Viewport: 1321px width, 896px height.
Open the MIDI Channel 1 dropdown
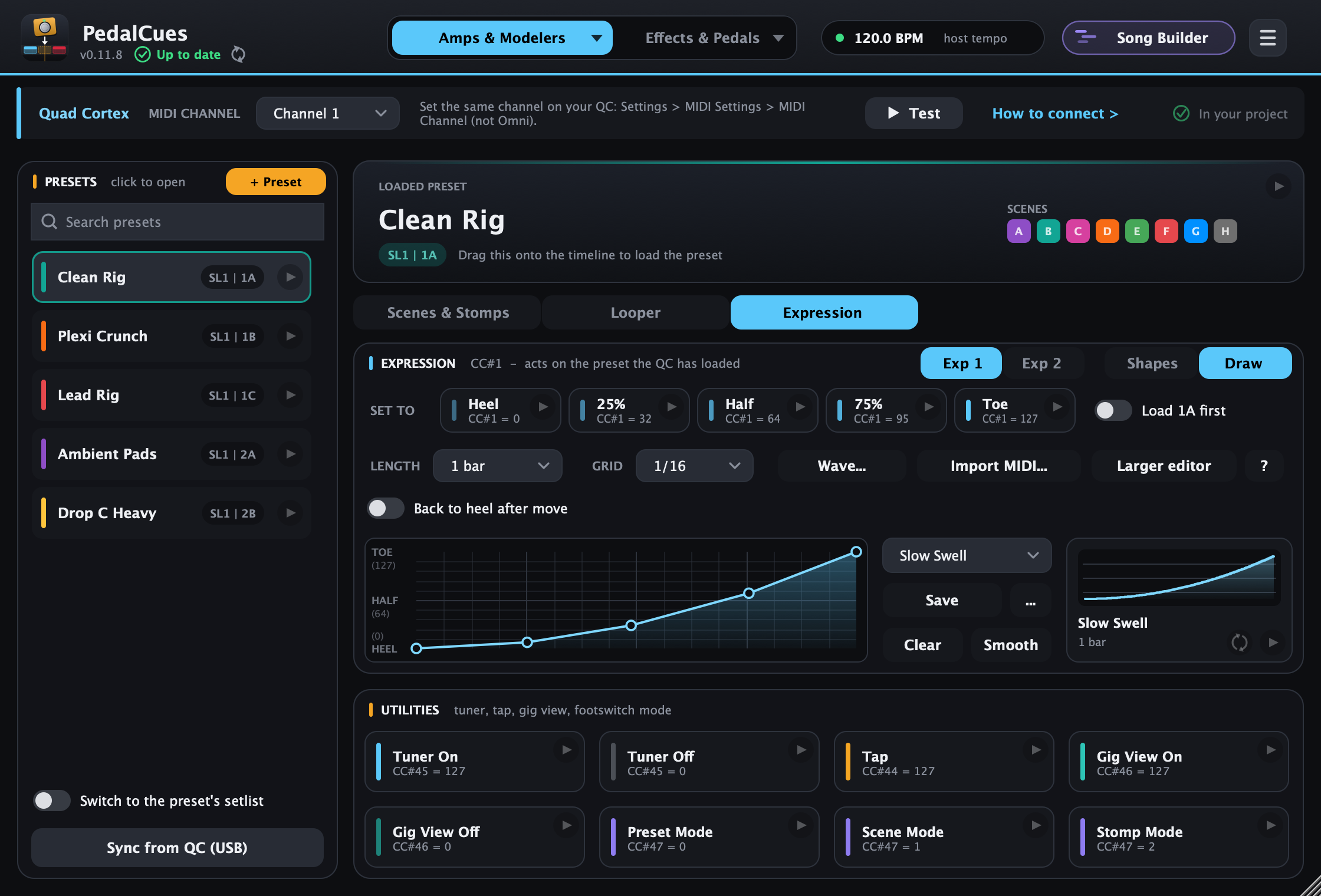click(x=328, y=113)
